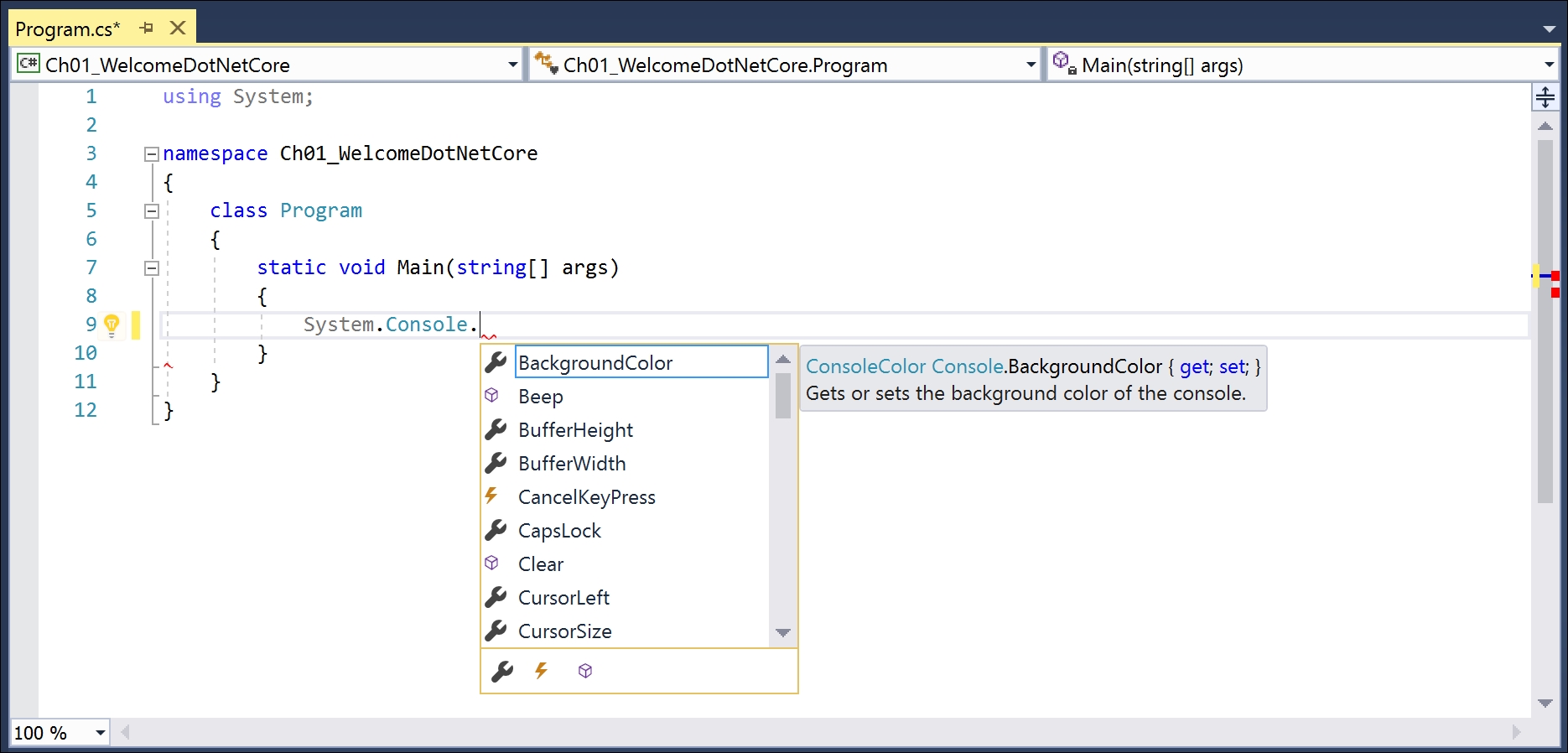Screen dimensions: 1568x753
Task: Pin the Program.cs tab
Action: [147, 28]
